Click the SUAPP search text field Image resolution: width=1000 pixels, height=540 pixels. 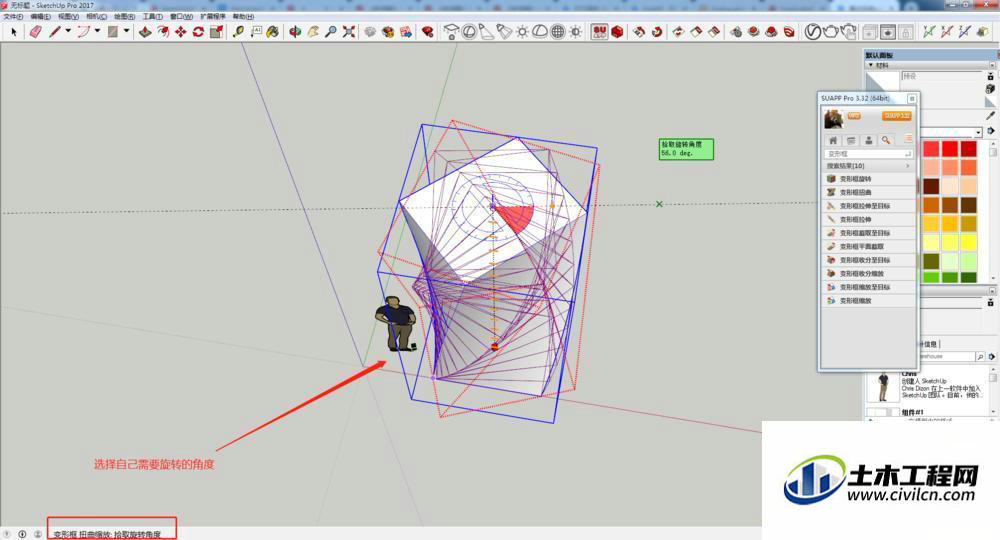[x=868, y=154]
